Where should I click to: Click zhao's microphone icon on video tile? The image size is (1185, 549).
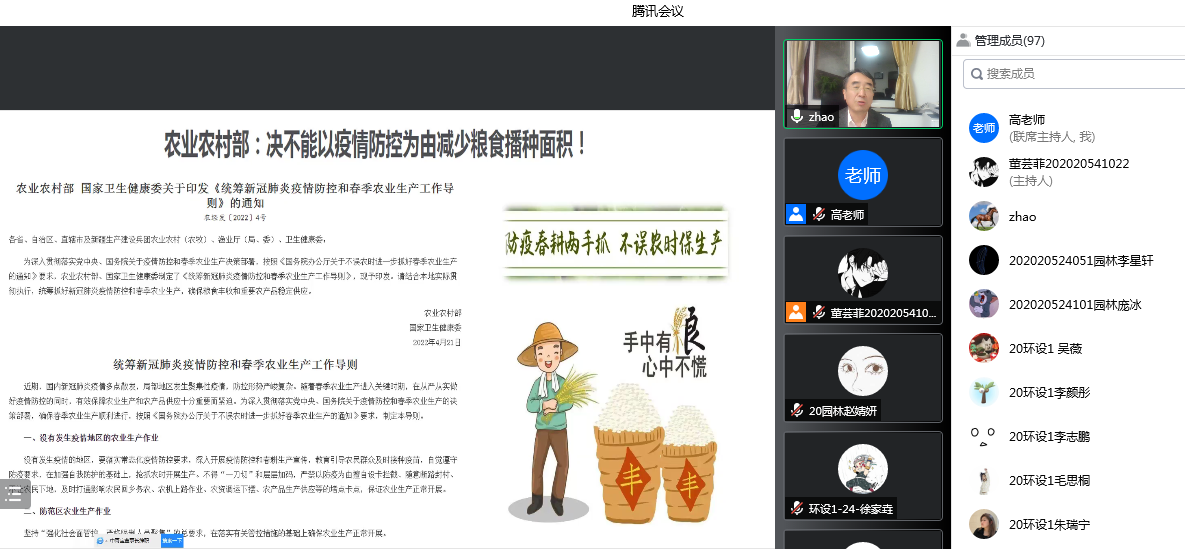coord(797,117)
